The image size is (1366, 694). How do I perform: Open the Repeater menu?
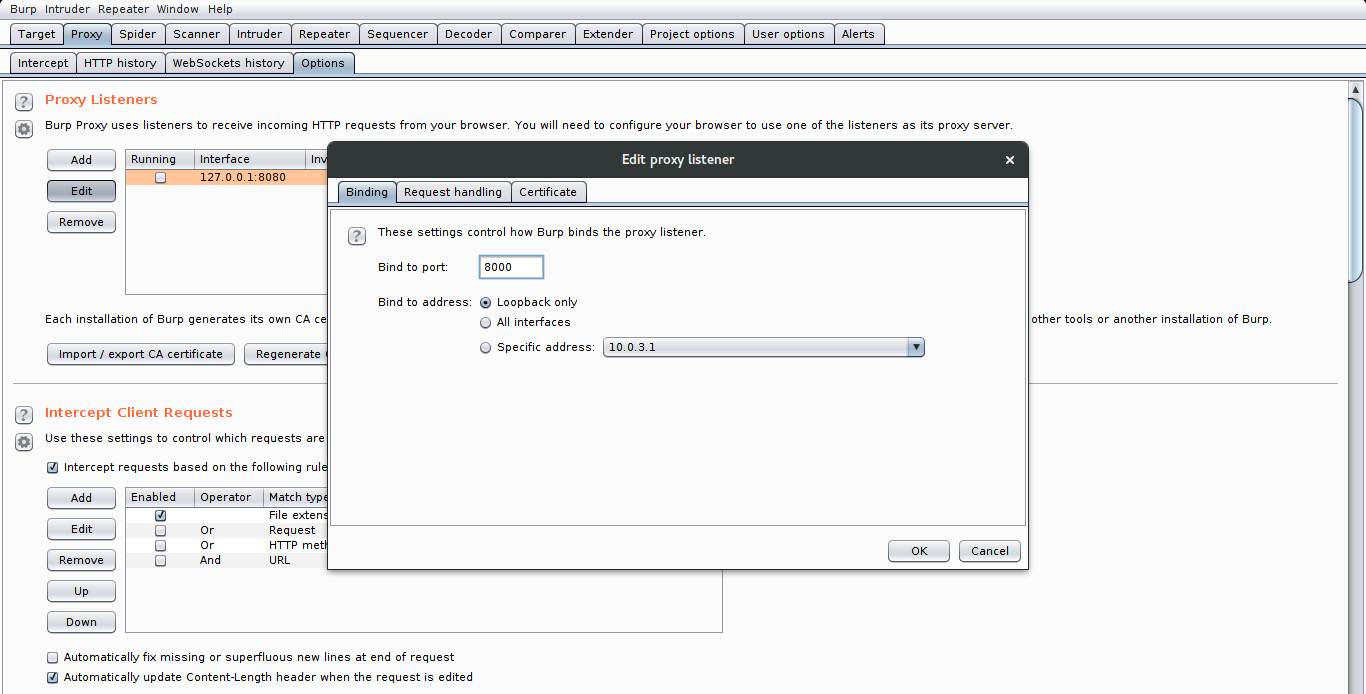coord(124,9)
